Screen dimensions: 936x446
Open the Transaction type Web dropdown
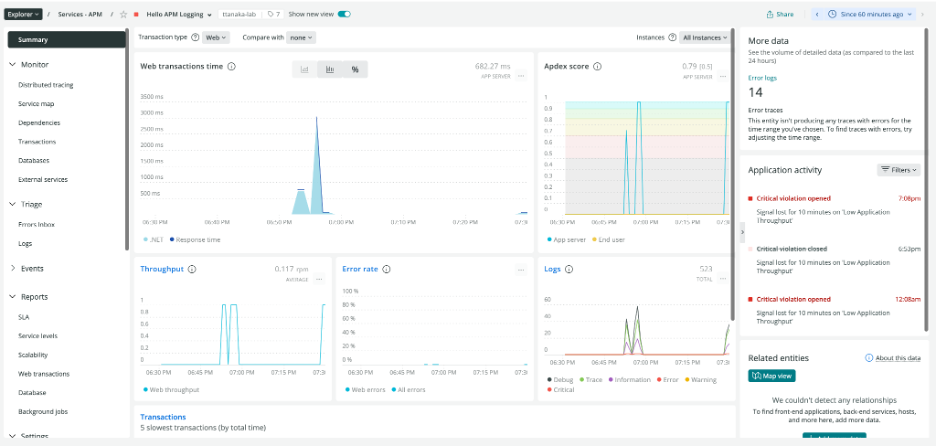pyautogui.click(x=216, y=37)
